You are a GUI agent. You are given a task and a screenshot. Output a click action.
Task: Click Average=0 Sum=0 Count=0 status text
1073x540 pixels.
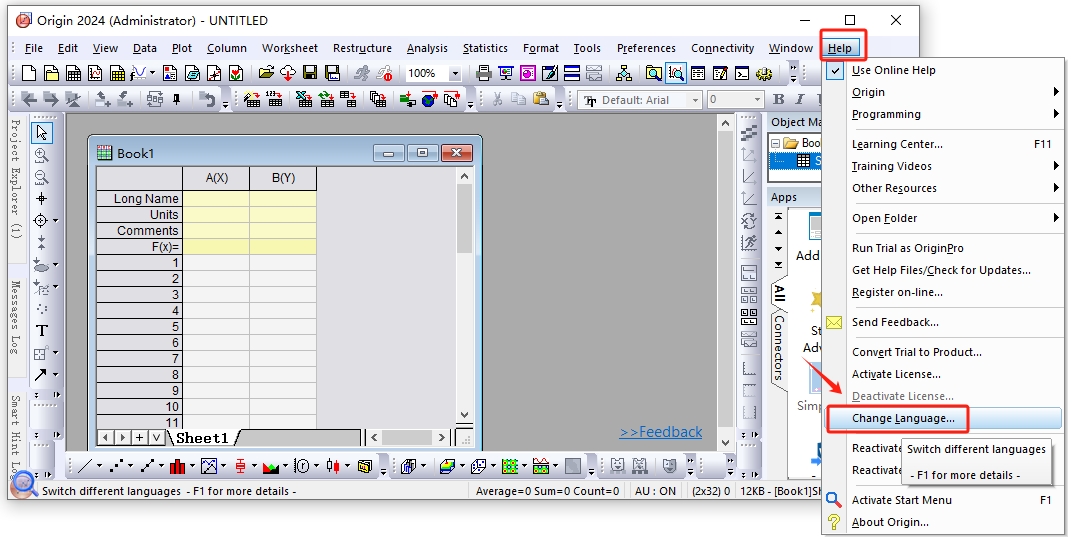(x=547, y=491)
